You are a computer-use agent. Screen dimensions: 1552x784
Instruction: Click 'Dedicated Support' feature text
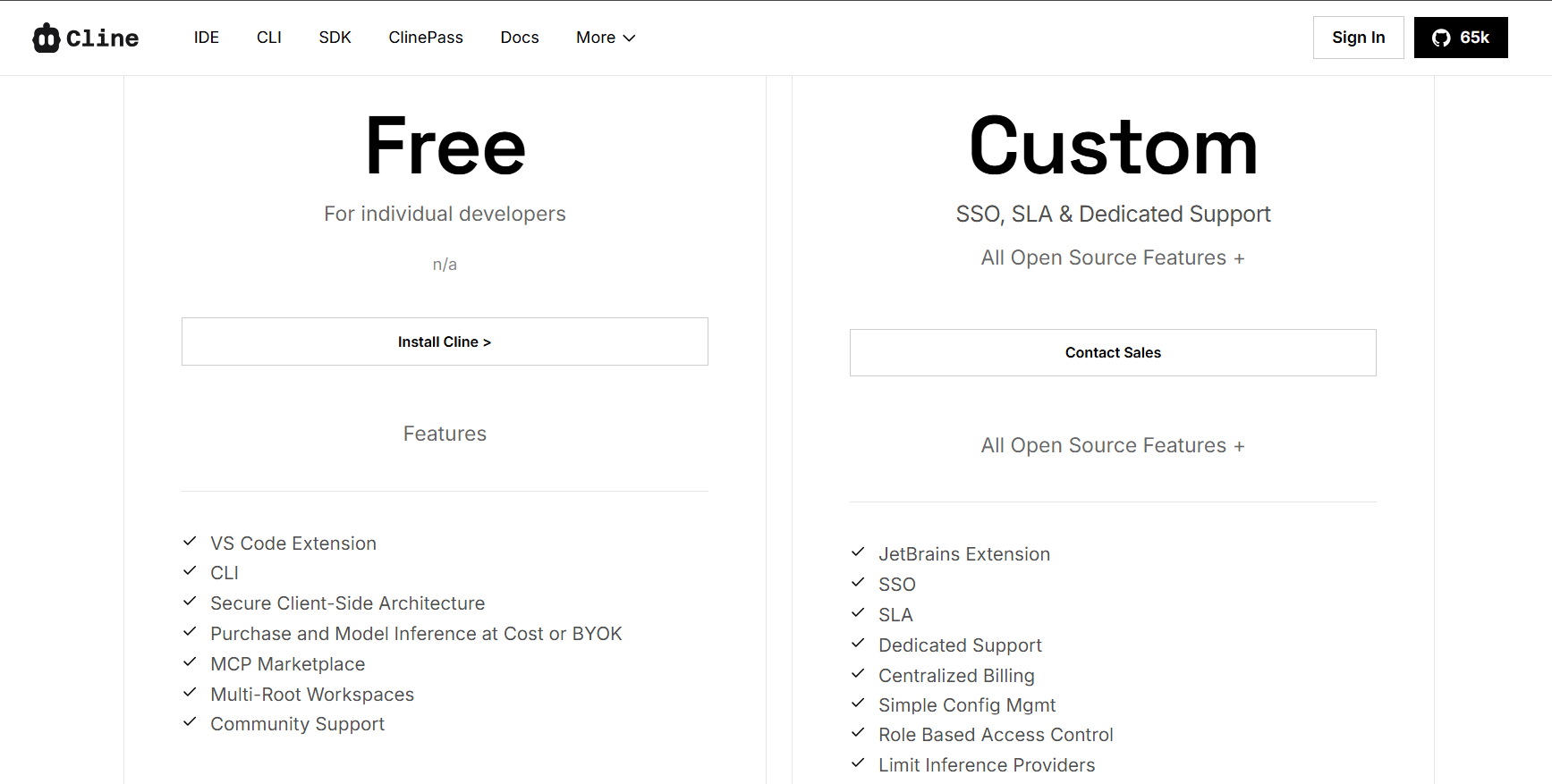click(x=960, y=645)
